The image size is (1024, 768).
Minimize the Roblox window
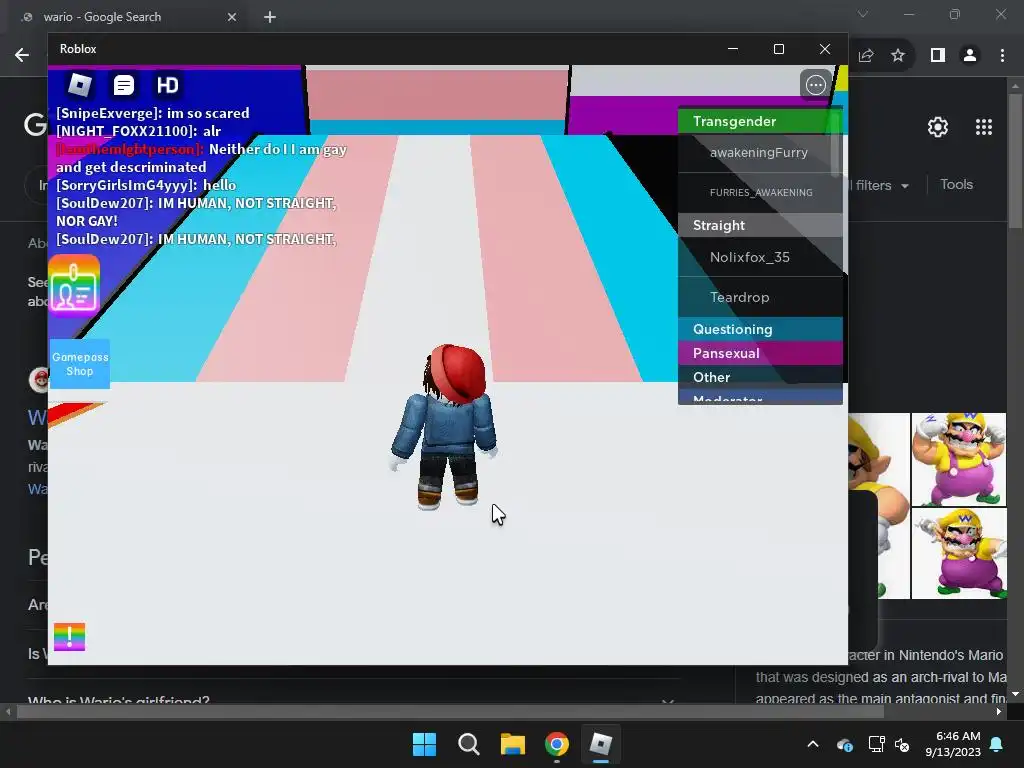[x=733, y=49]
